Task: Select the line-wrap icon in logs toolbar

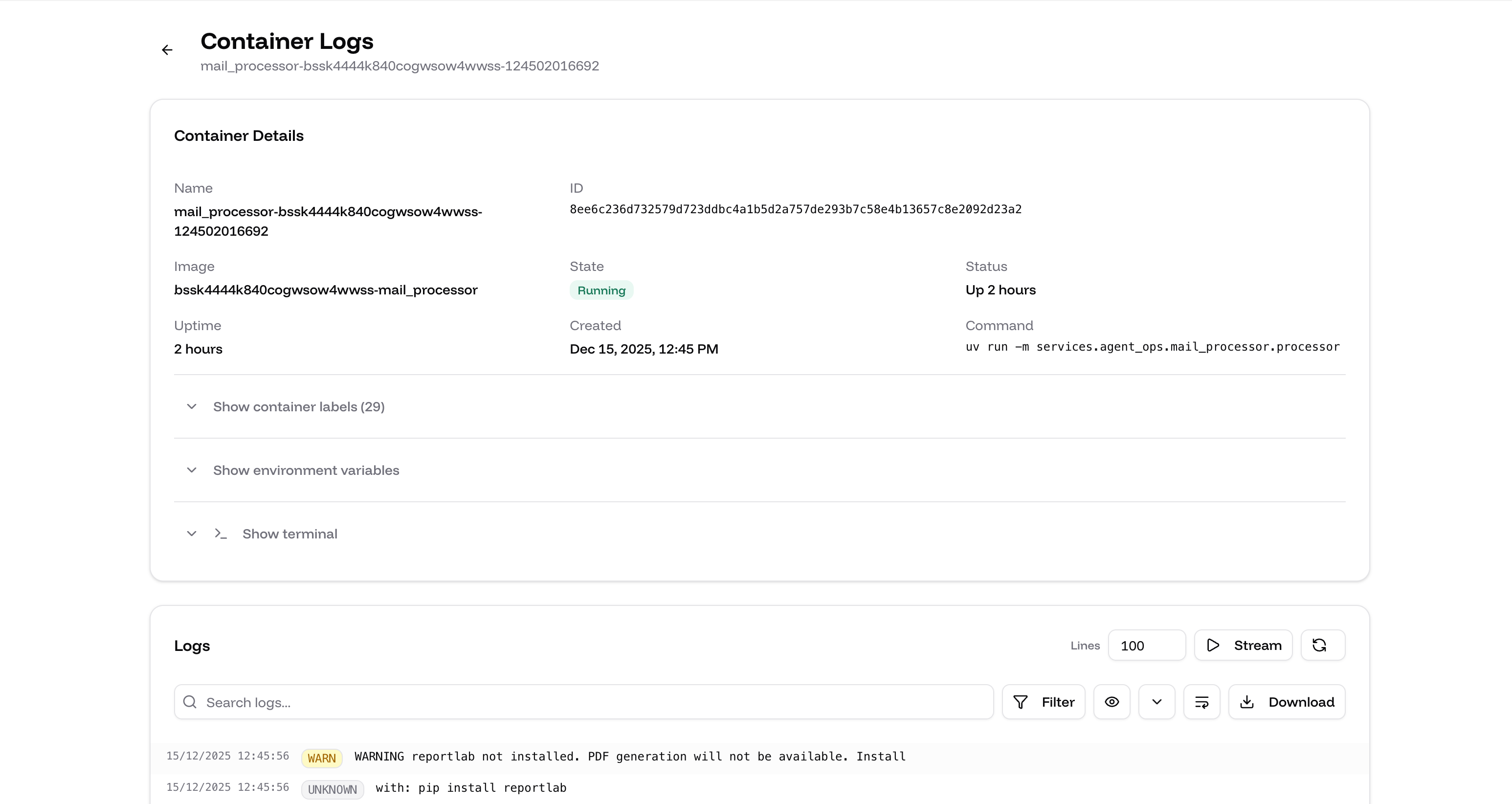Action: (x=1201, y=702)
